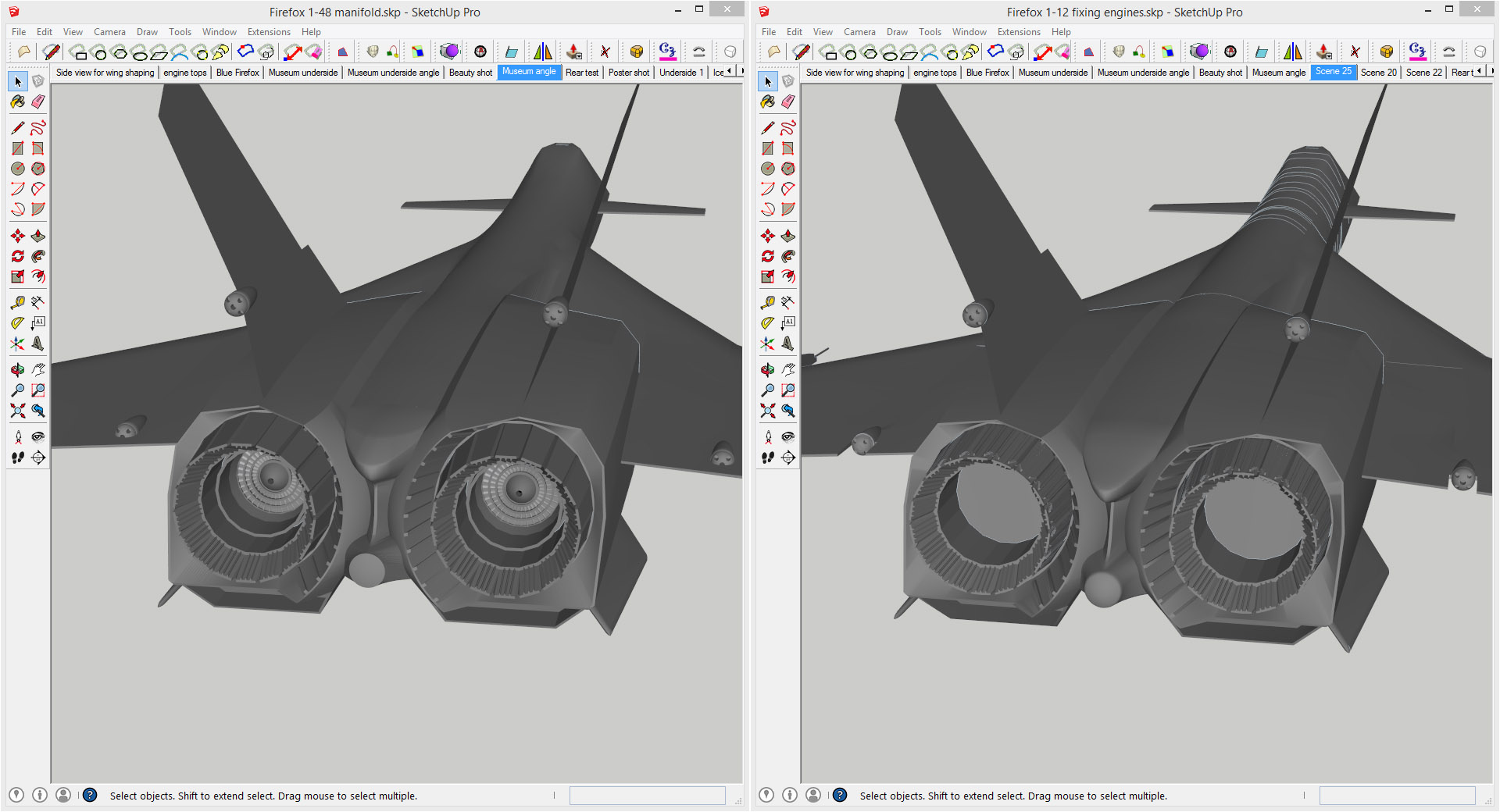Viewport: 1500px width, 812px height.
Task: Activate the Pan hand tool in left window
Action: coord(38,369)
